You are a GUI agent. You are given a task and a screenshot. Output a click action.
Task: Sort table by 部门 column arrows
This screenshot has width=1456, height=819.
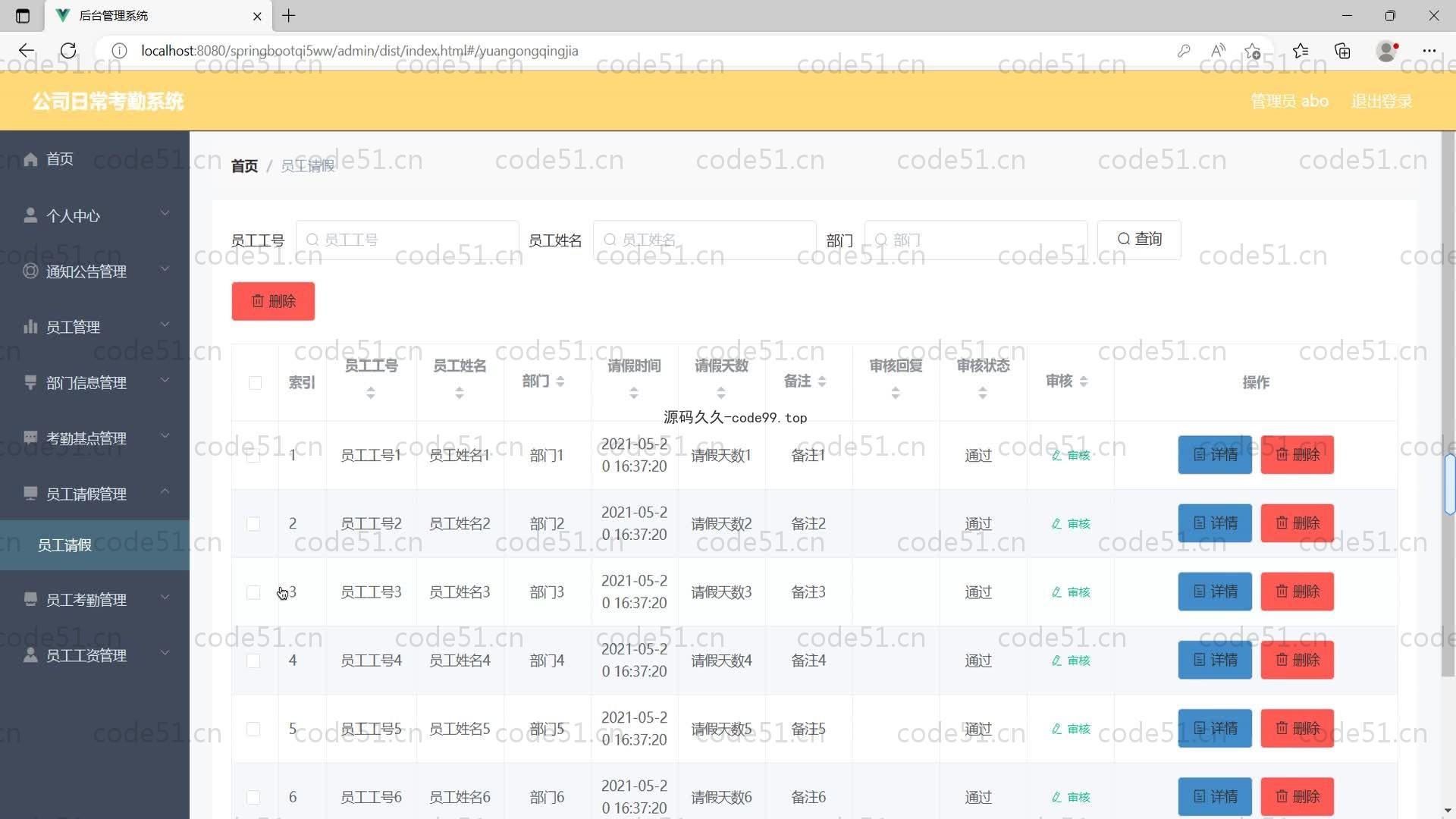(x=560, y=381)
